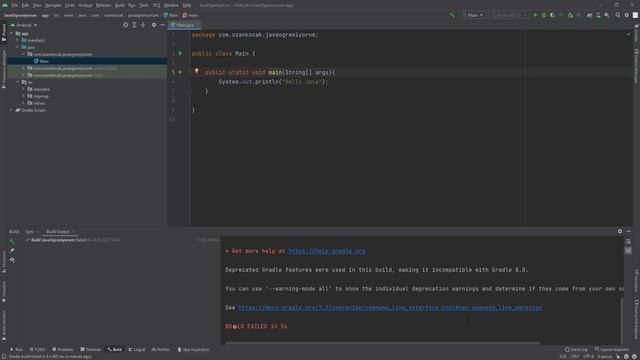Screen dimensions: 640x360
Task: Select the Main.java editor tab
Action: coord(184,25)
